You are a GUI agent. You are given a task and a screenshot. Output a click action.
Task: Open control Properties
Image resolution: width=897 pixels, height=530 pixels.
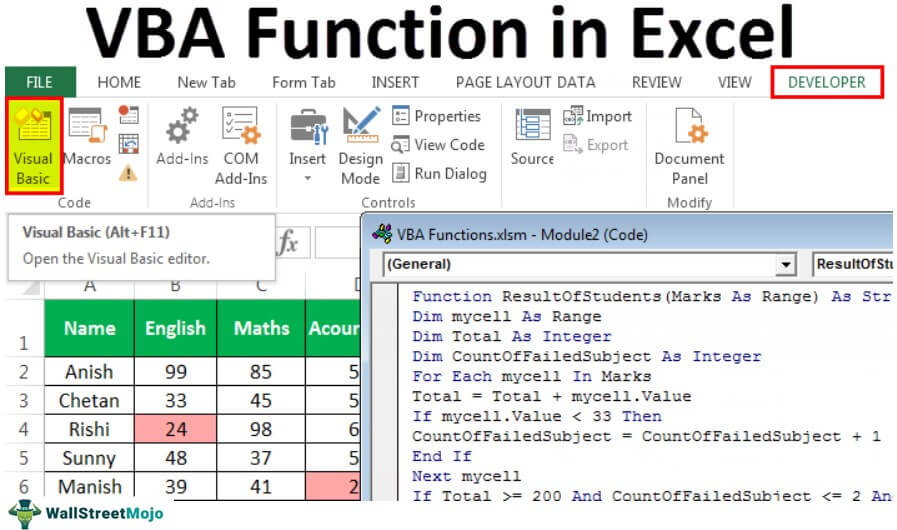tap(436, 116)
